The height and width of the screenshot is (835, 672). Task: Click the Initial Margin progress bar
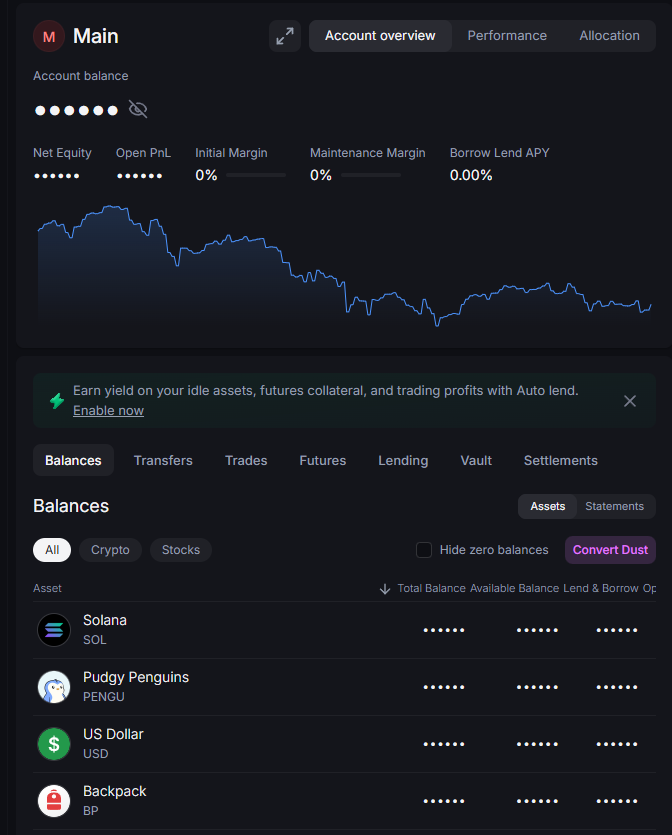256,175
